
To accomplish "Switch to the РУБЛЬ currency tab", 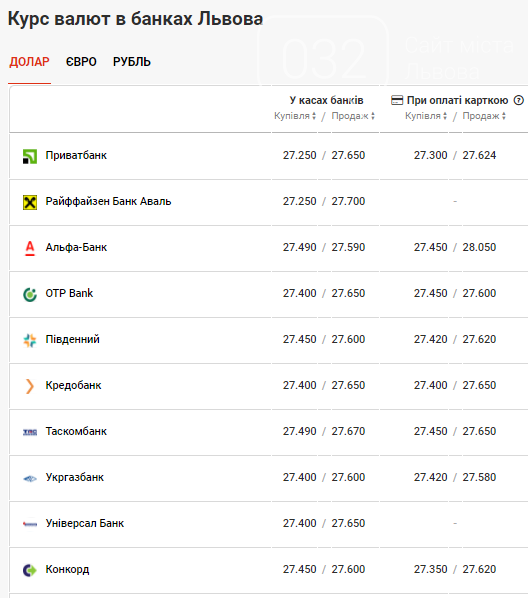I will 132,62.
